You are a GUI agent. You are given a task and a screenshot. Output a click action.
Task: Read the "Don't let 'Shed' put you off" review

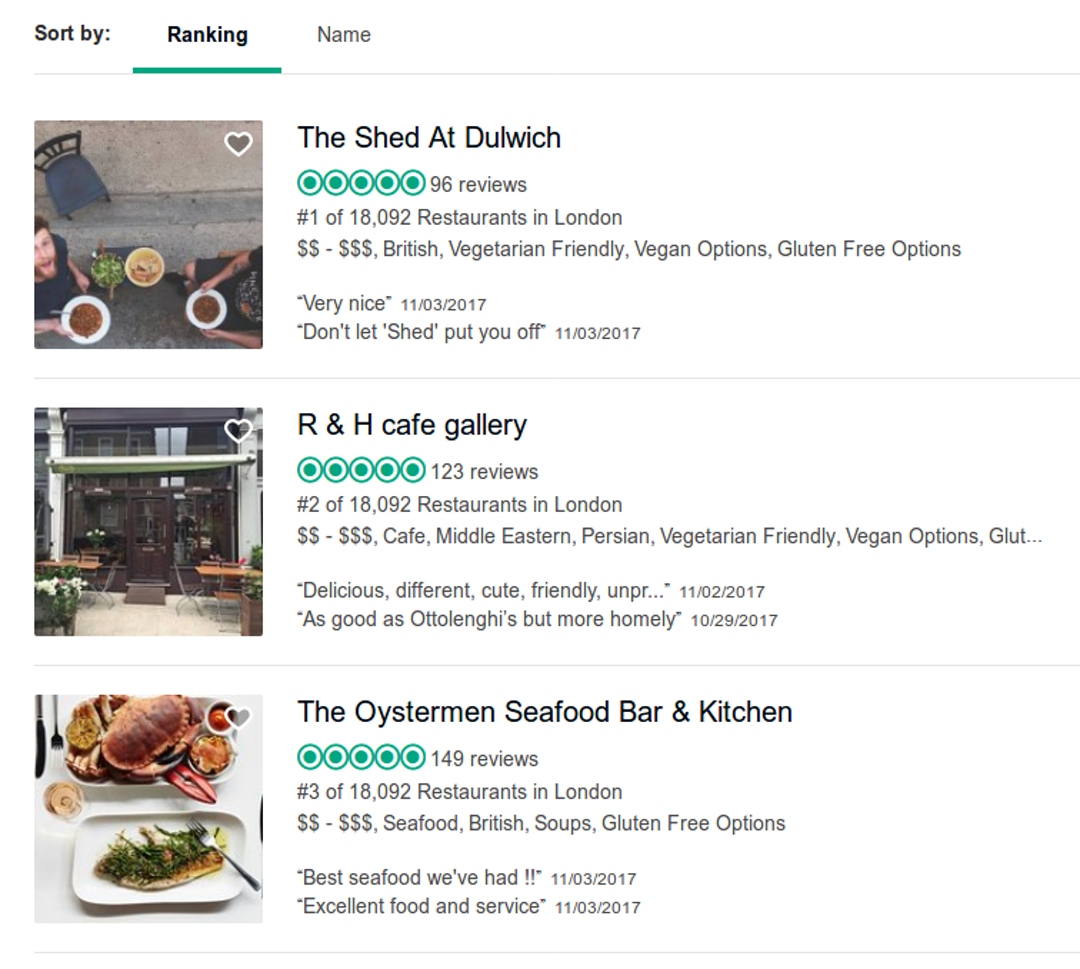[x=422, y=332]
